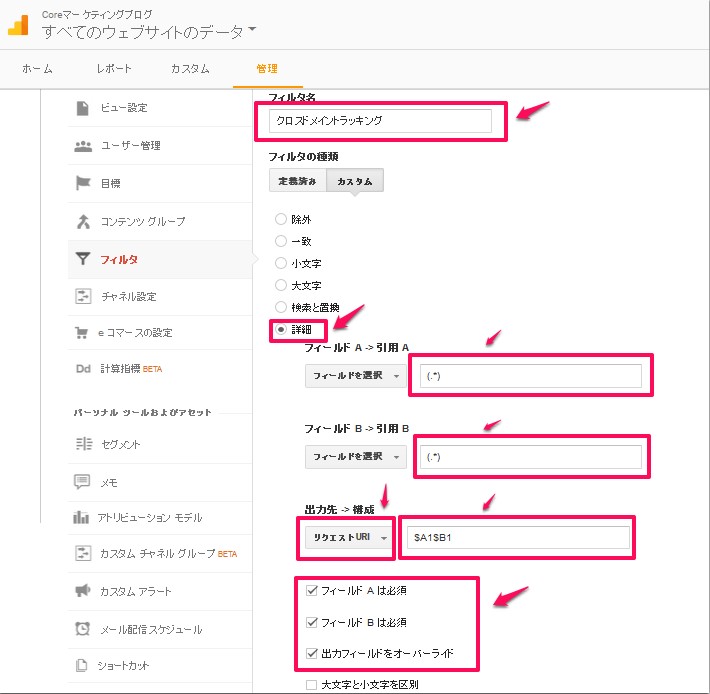This screenshot has width=710, height=694.
Task: Select the 除外 radio button
Action: coord(281,219)
